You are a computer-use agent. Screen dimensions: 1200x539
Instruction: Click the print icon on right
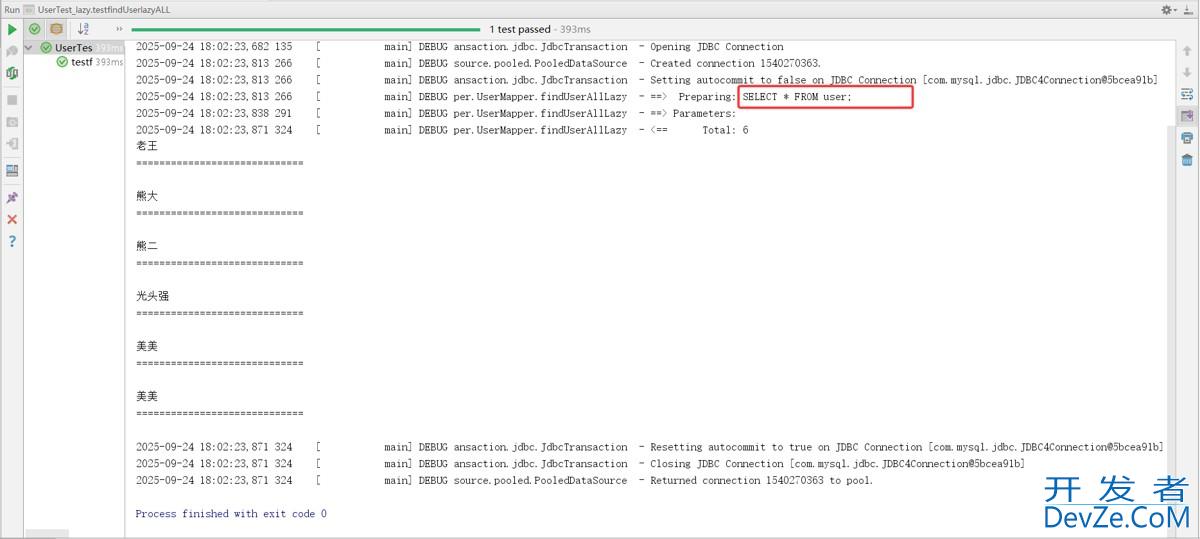(1187, 138)
